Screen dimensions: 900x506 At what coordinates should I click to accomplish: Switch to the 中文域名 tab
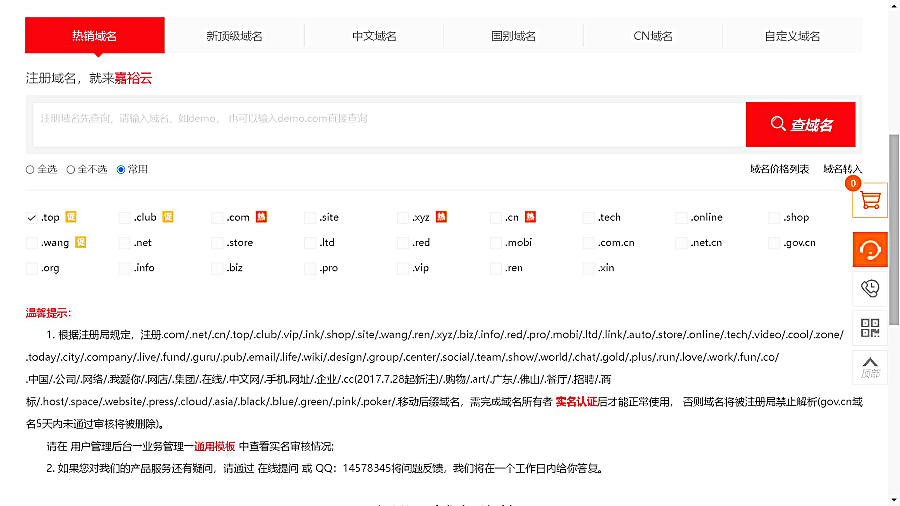coord(374,36)
